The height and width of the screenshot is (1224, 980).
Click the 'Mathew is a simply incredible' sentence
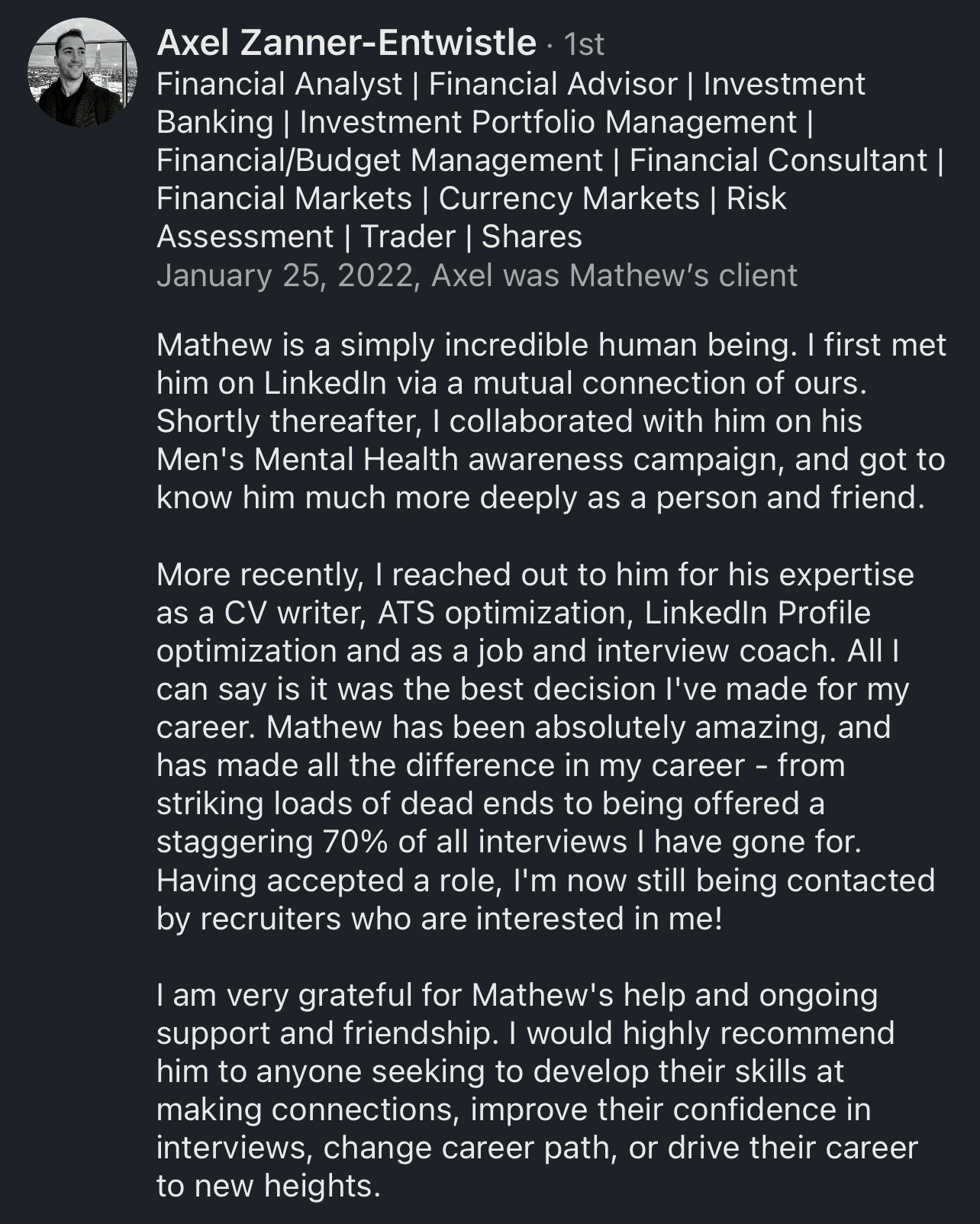click(x=472, y=345)
